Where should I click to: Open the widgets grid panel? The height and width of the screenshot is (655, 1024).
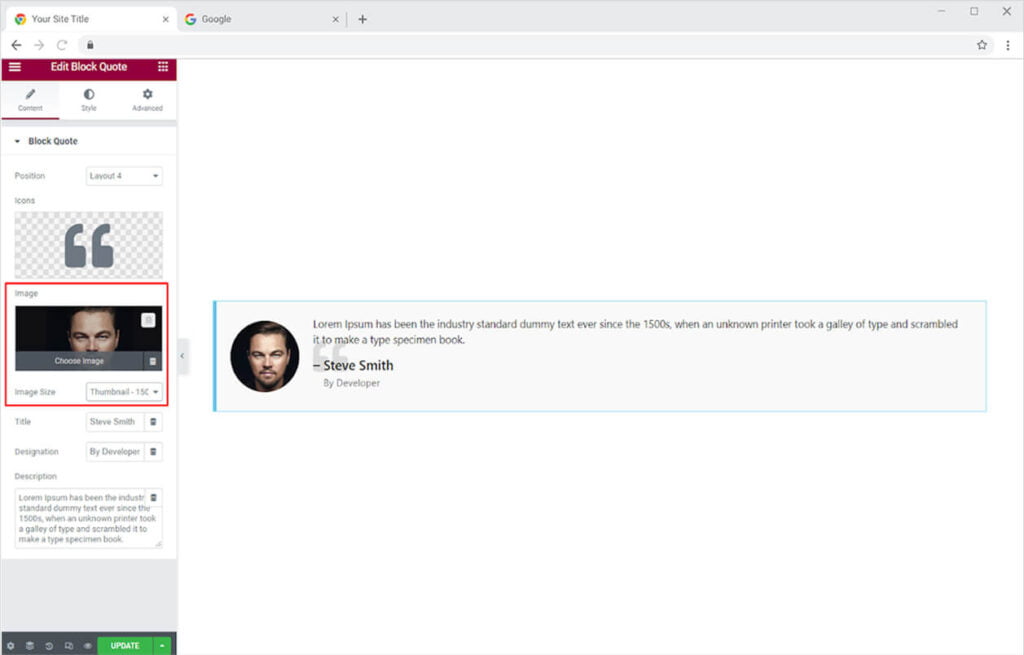point(163,67)
